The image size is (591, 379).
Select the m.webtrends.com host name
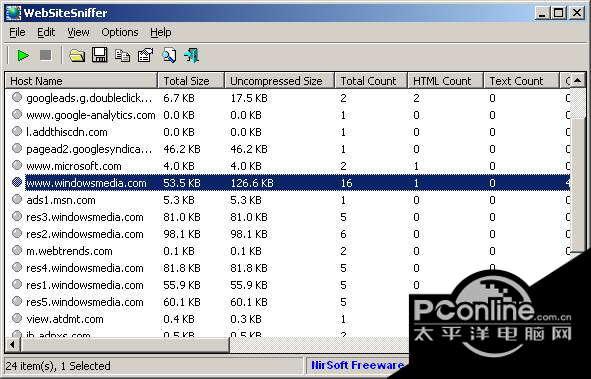pos(69,251)
